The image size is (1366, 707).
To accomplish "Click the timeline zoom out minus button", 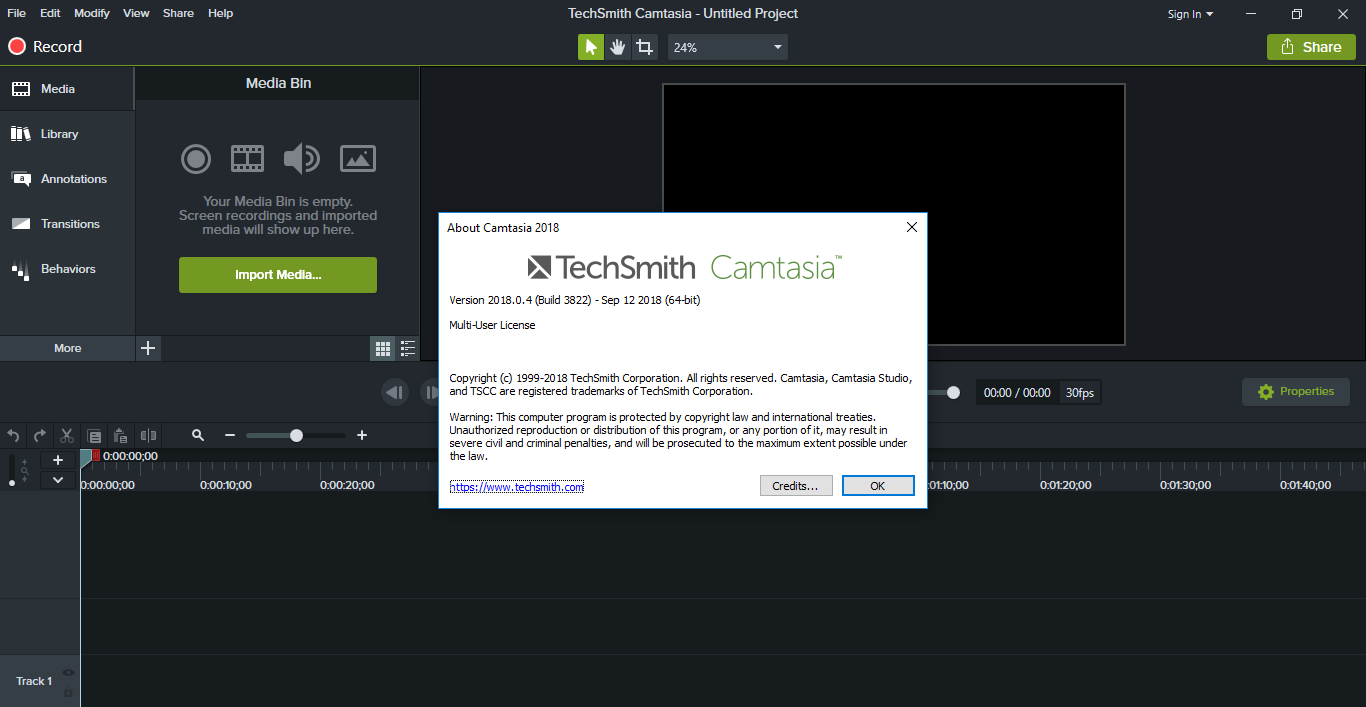I will [x=230, y=435].
